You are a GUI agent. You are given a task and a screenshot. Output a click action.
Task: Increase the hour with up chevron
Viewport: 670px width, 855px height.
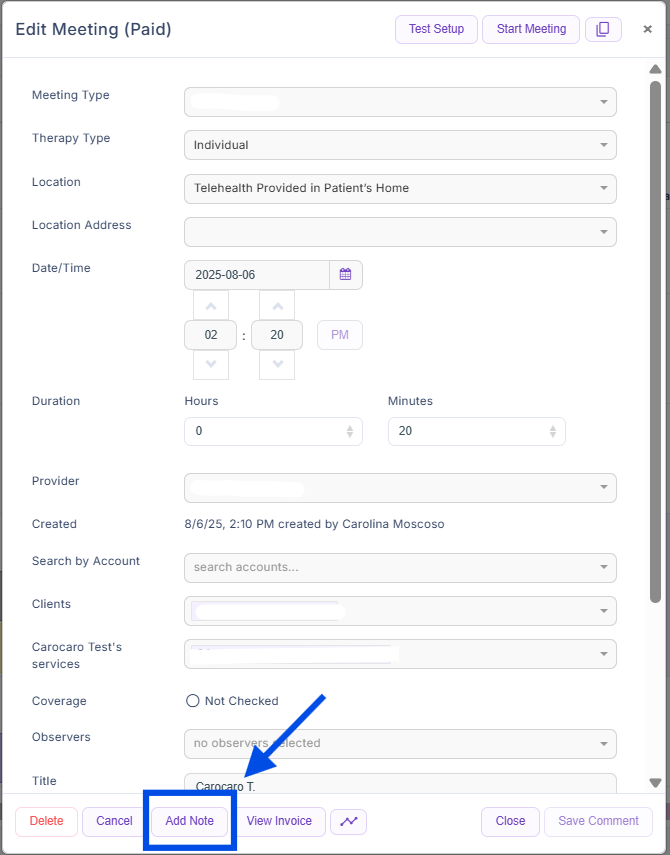(x=211, y=305)
